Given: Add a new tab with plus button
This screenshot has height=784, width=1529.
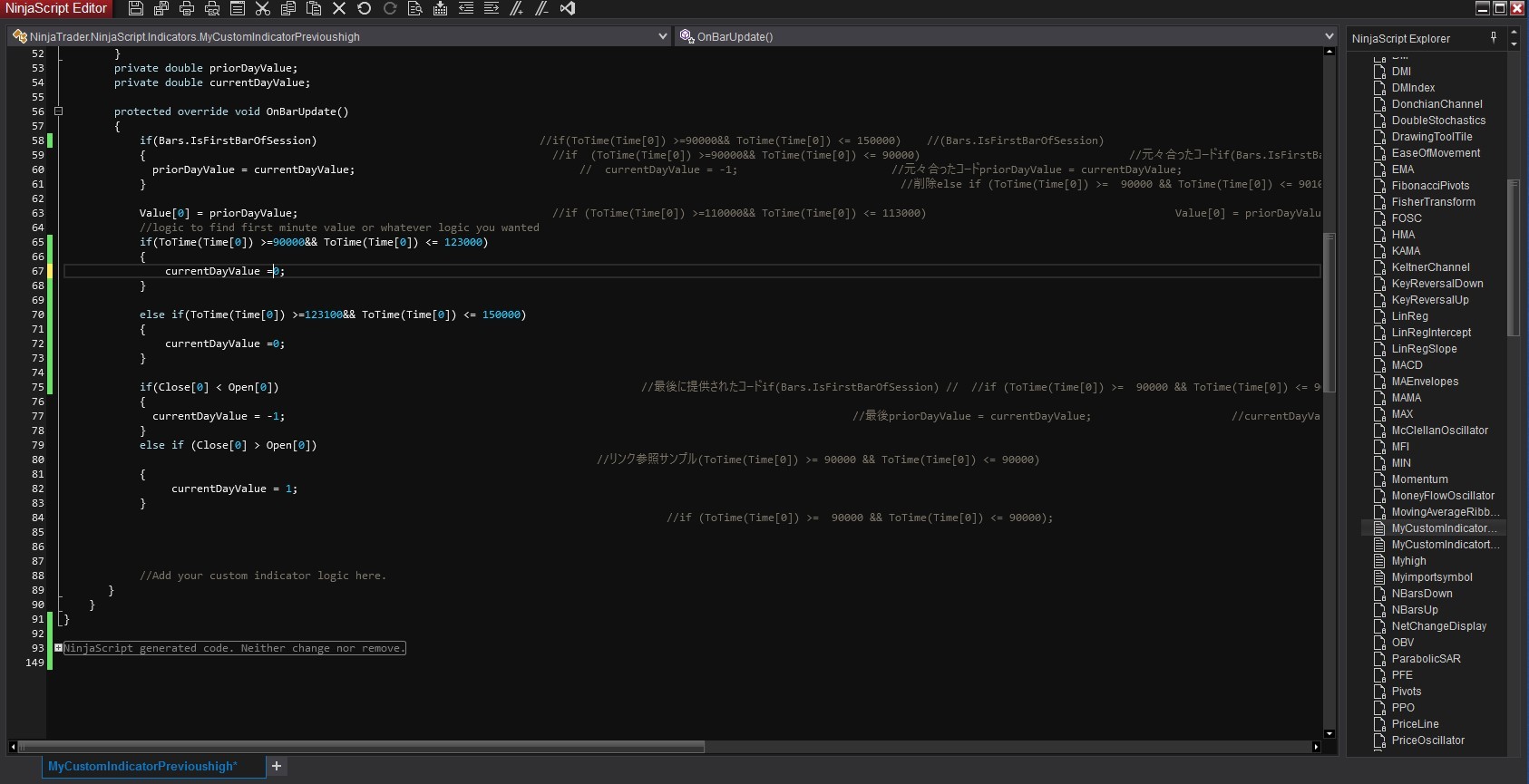Looking at the screenshot, I should (277, 766).
